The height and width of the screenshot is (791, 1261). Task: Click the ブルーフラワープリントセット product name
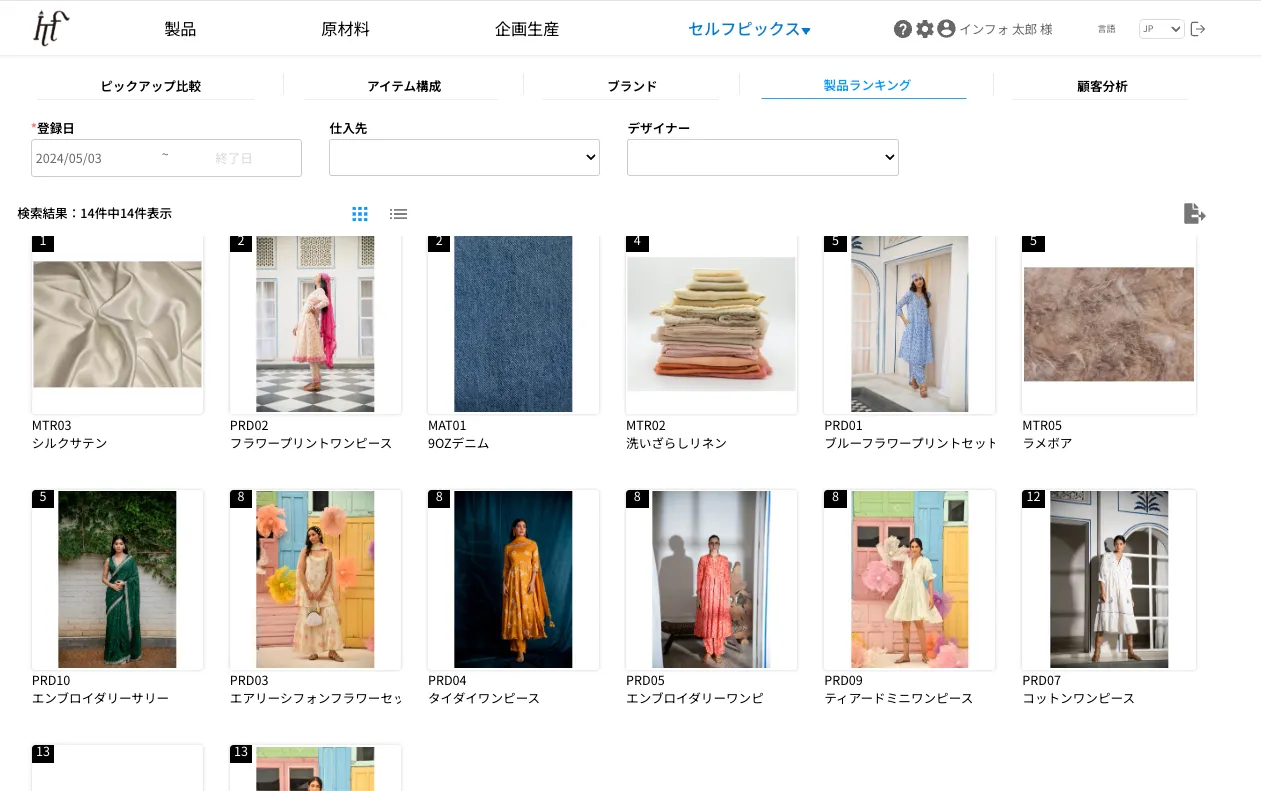[x=911, y=443]
